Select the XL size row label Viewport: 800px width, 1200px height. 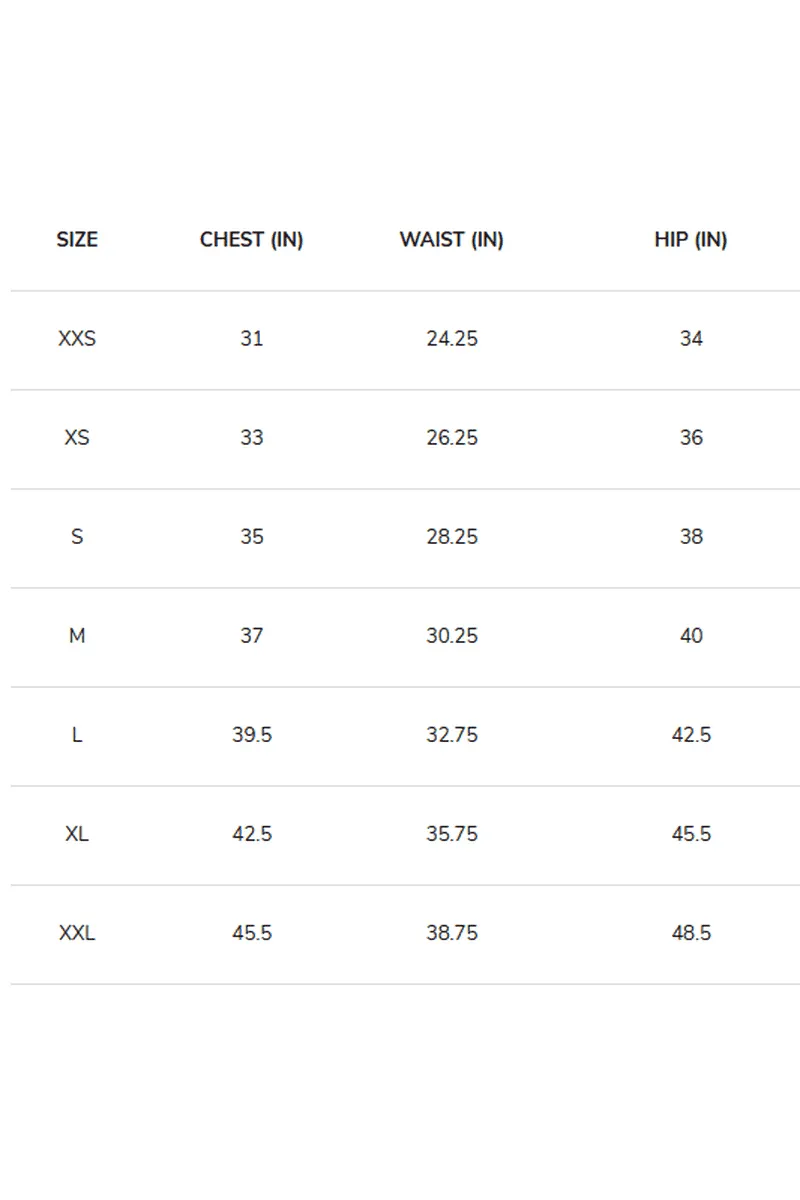click(77, 834)
